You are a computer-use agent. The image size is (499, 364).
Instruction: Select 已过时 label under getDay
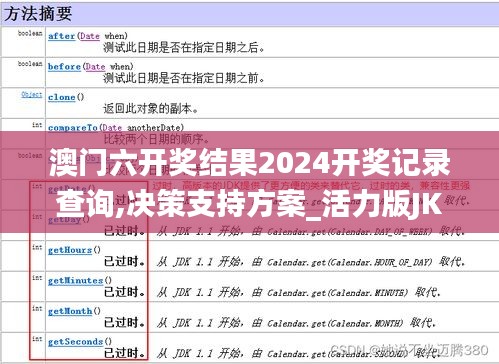click(x=124, y=231)
